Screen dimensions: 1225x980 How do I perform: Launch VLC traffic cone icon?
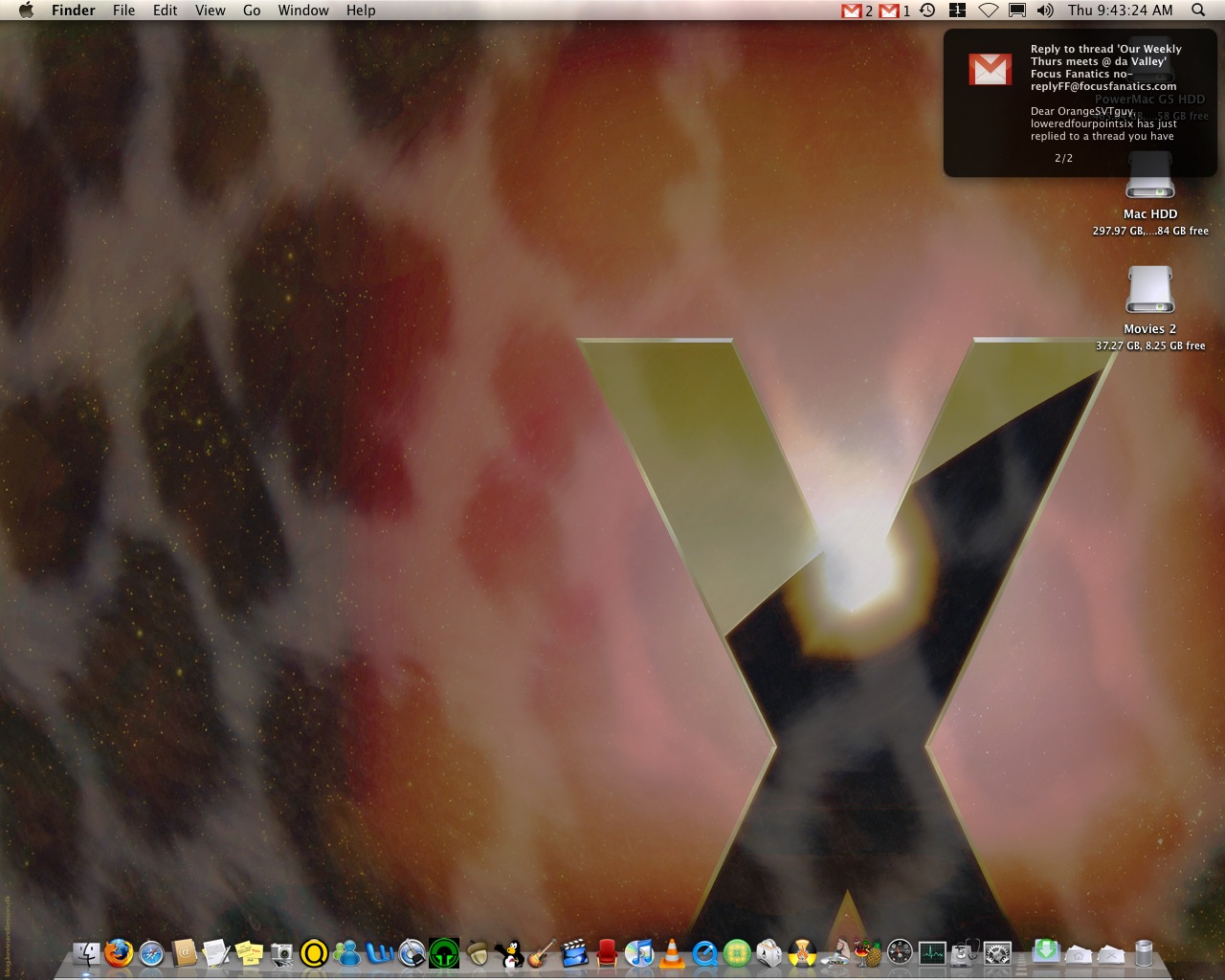(672, 953)
